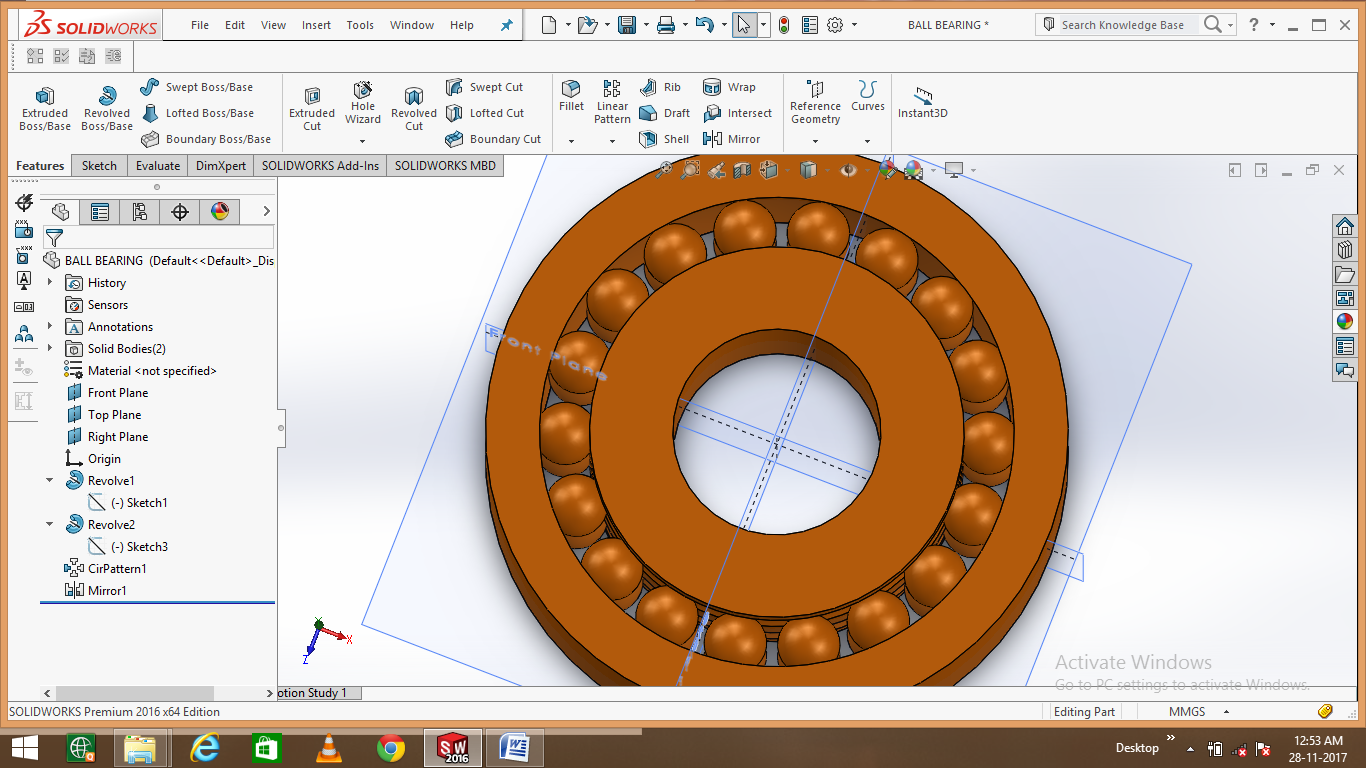
Task: Click the Editing Part status button
Action: 1084,711
